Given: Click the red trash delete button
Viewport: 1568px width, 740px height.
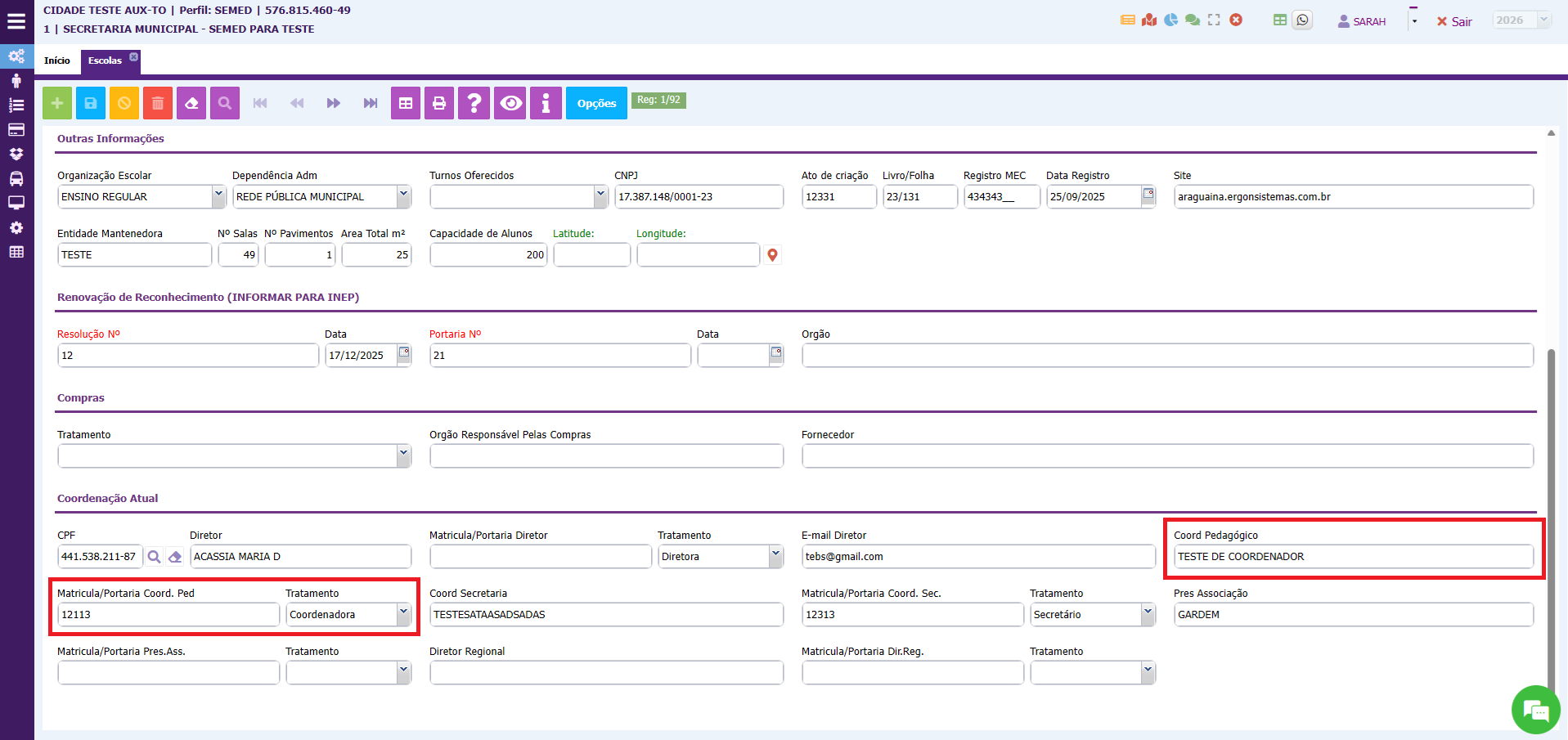Looking at the screenshot, I should [158, 103].
